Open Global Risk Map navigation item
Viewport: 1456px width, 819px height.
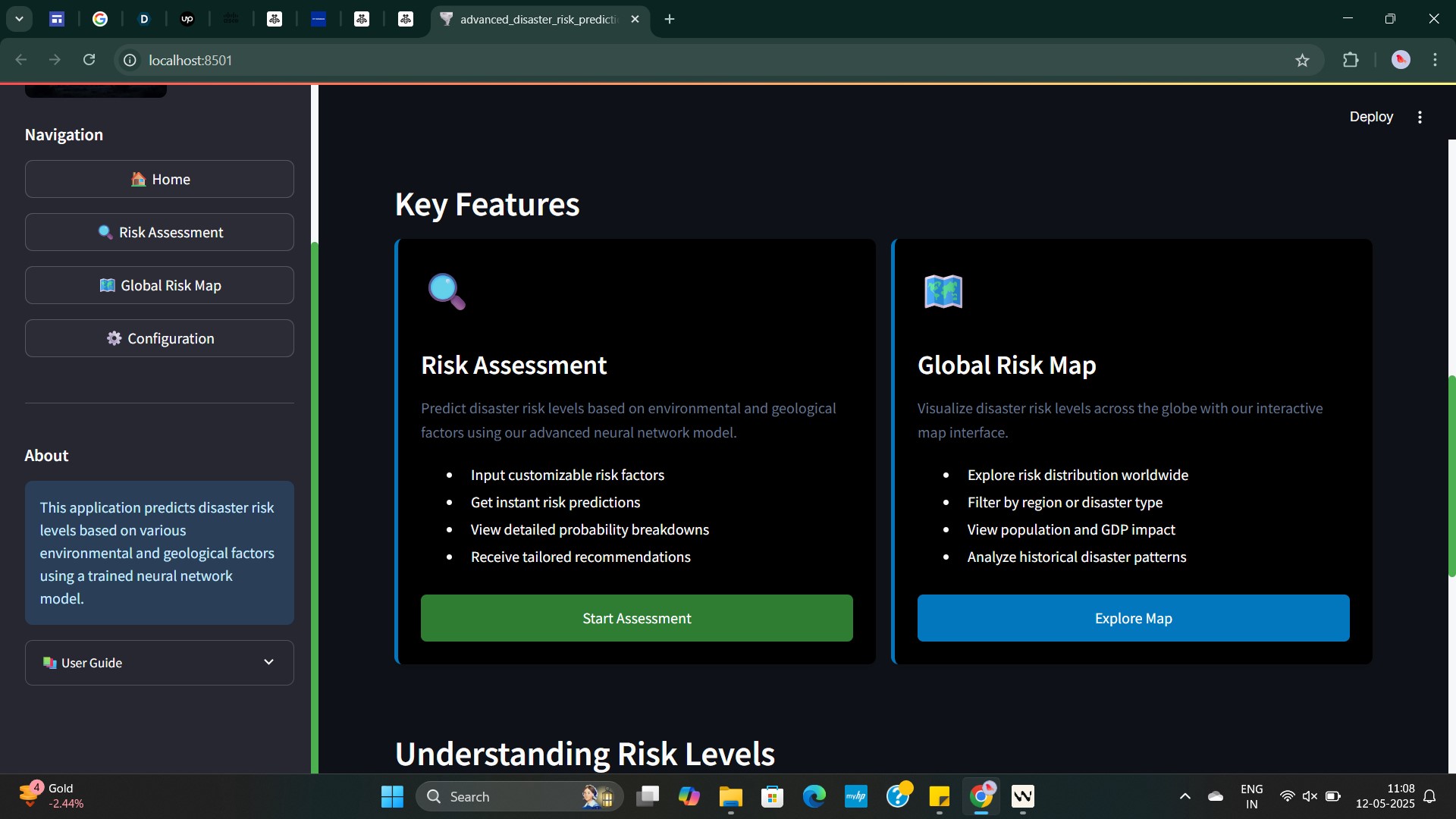point(159,285)
